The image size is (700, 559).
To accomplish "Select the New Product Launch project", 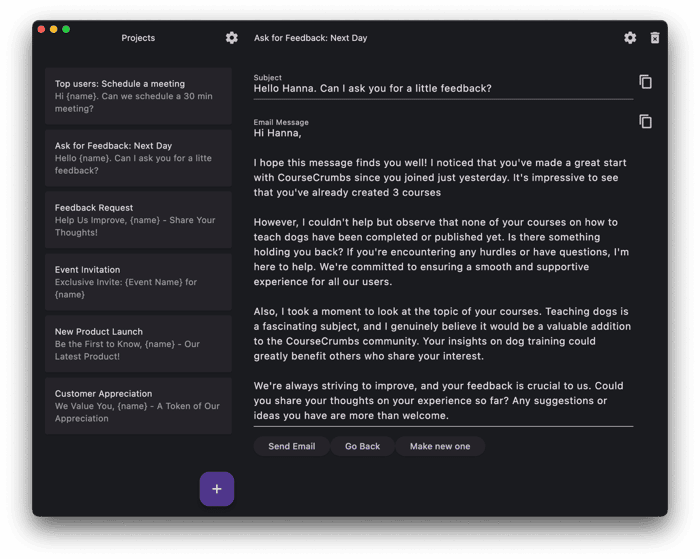I will [138, 344].
